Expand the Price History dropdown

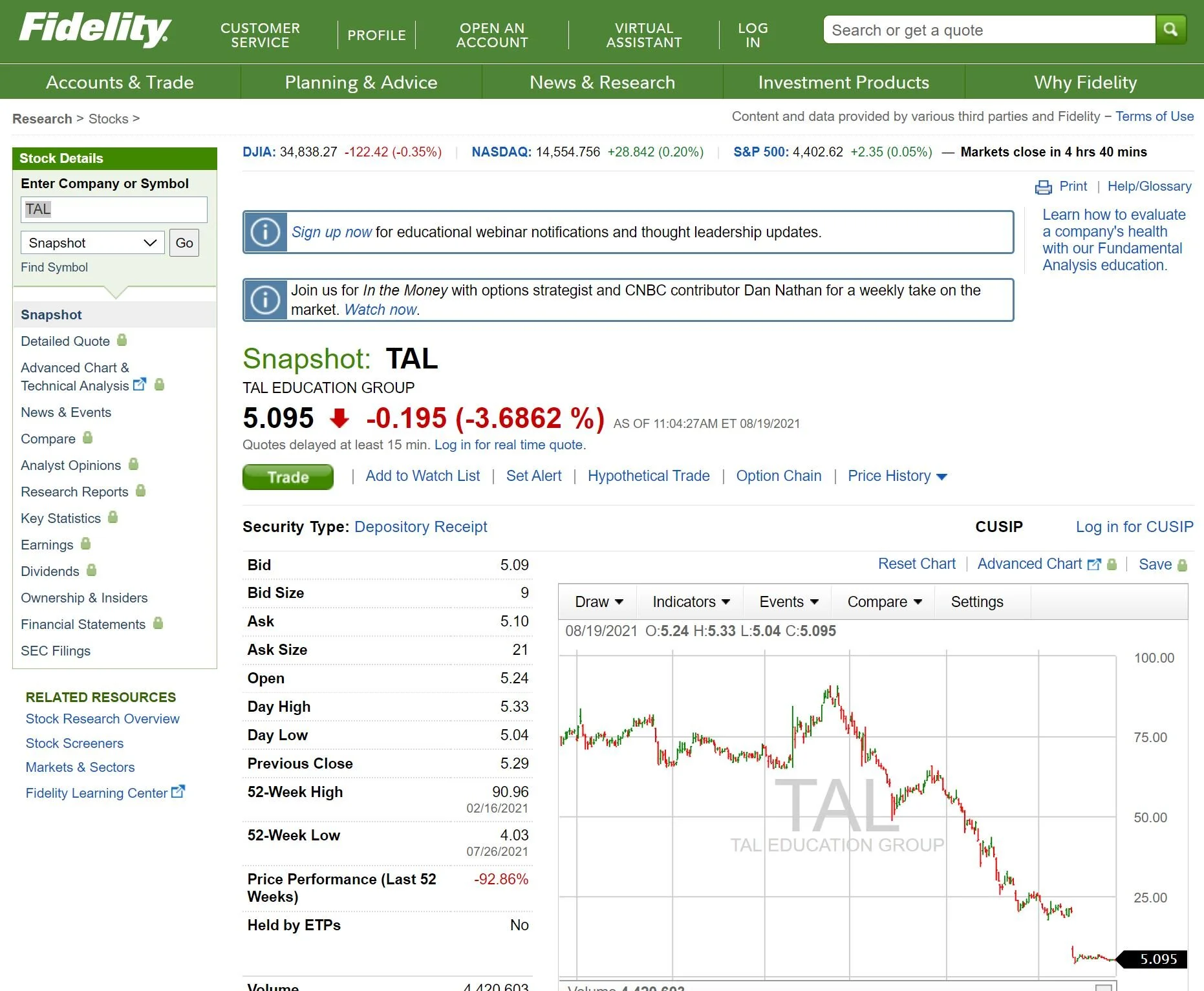tap(898, 476)
